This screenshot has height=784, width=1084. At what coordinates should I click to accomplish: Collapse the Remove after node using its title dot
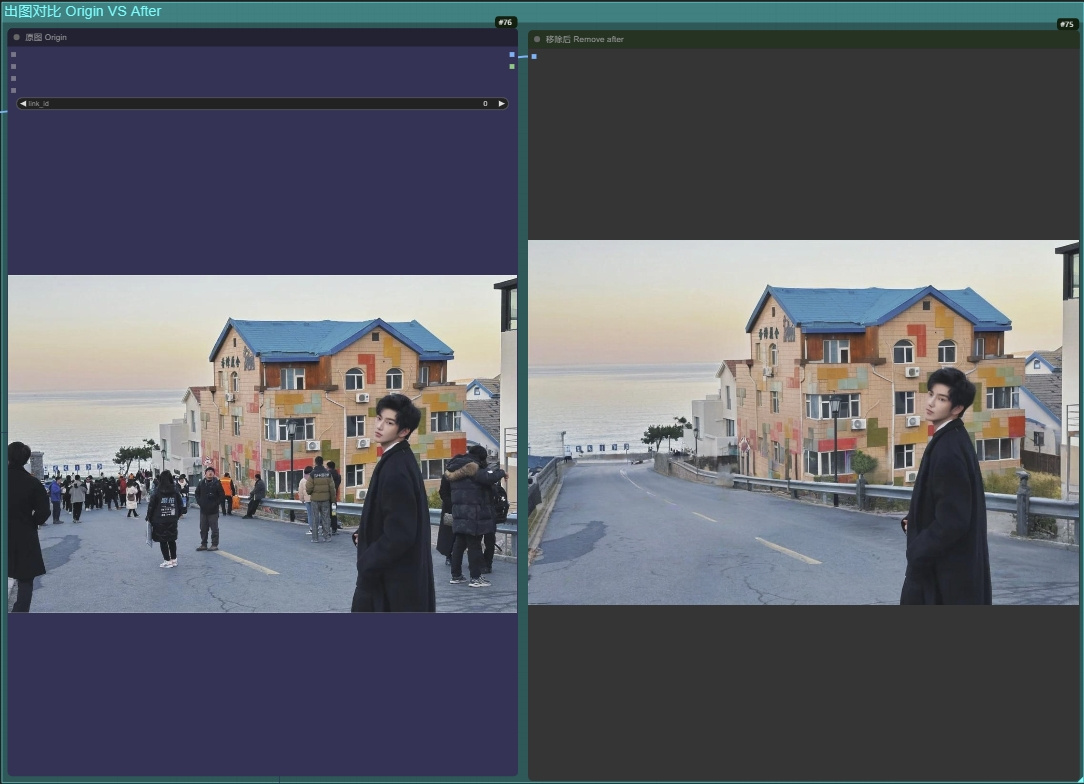tap(537, 40)
